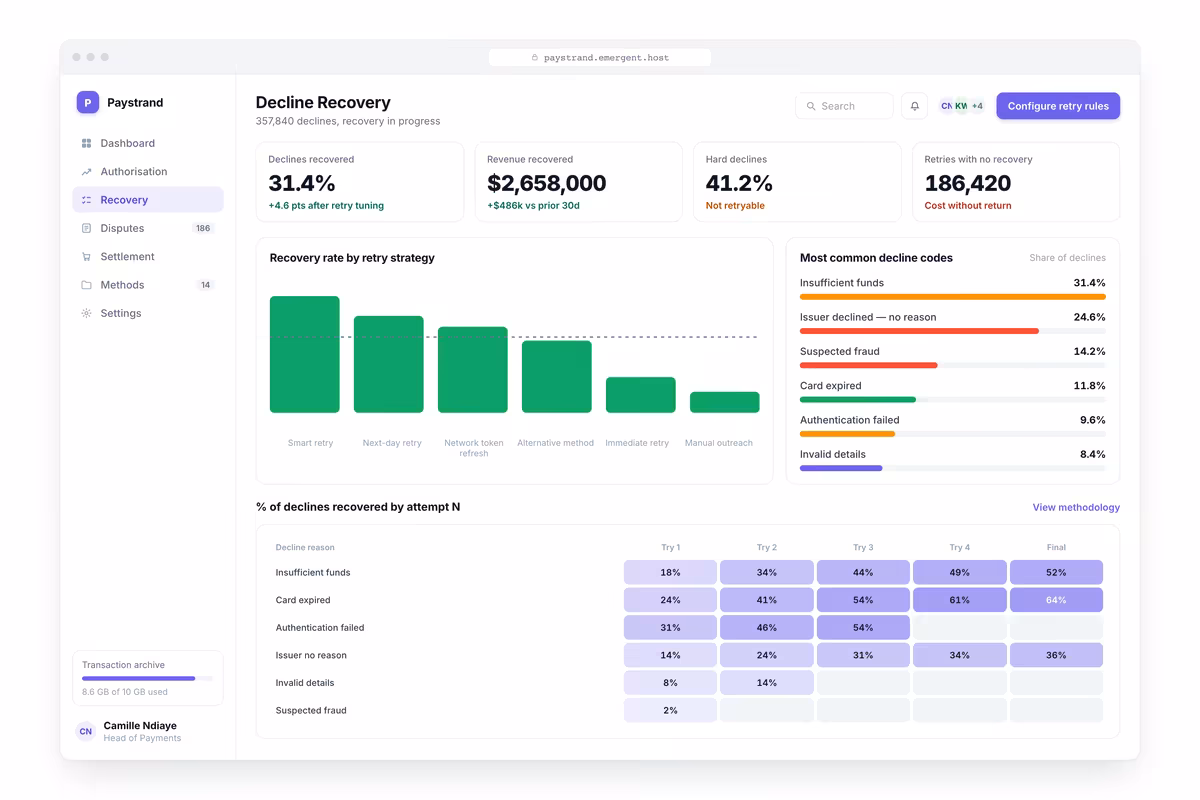Open notifications bell
Screen dimensions: 1200x800
(914, 106)
